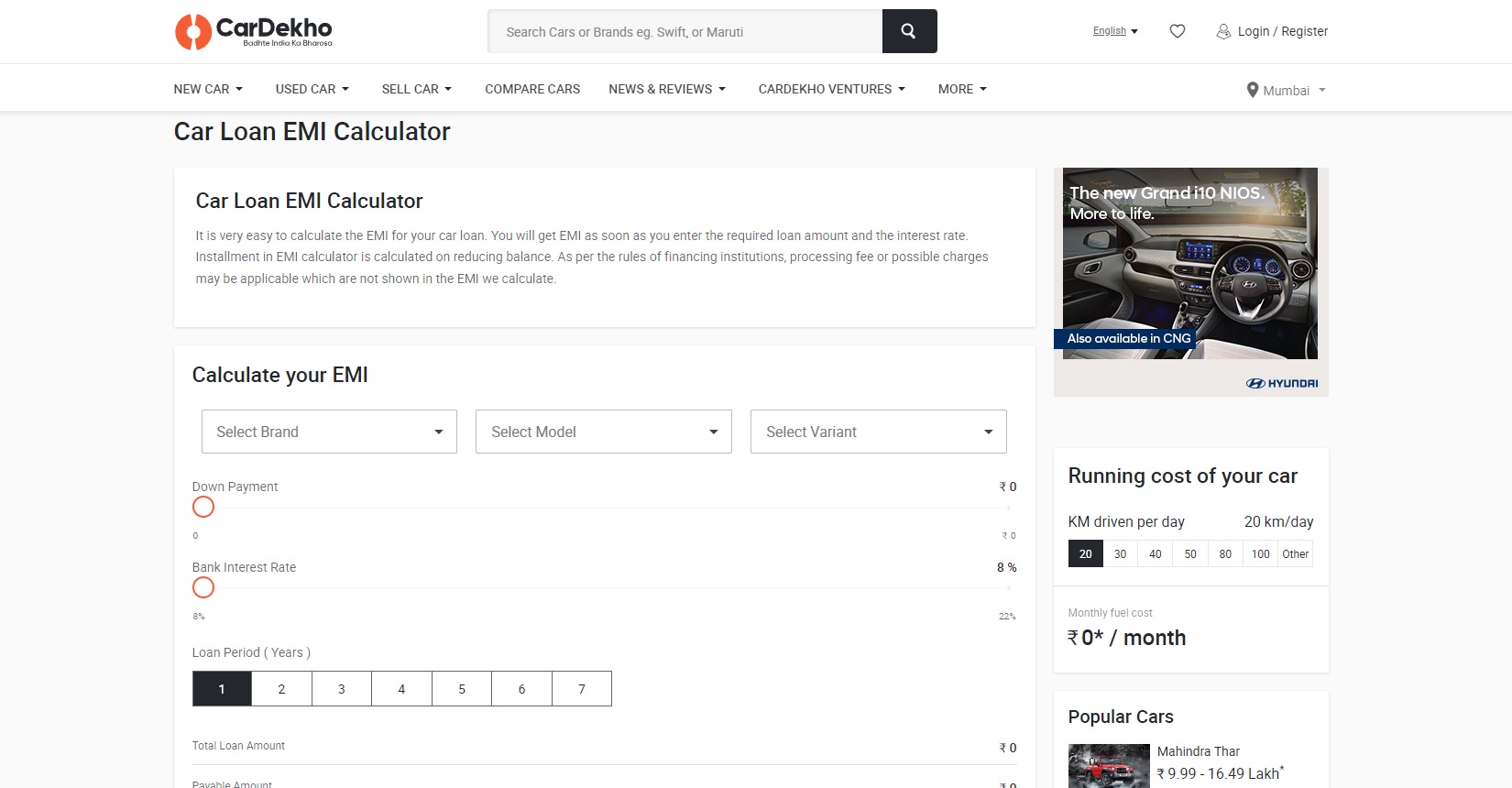Open the Select Model dropdown
This screenshot has width=1512, height=788.
(x=604, y=432)
